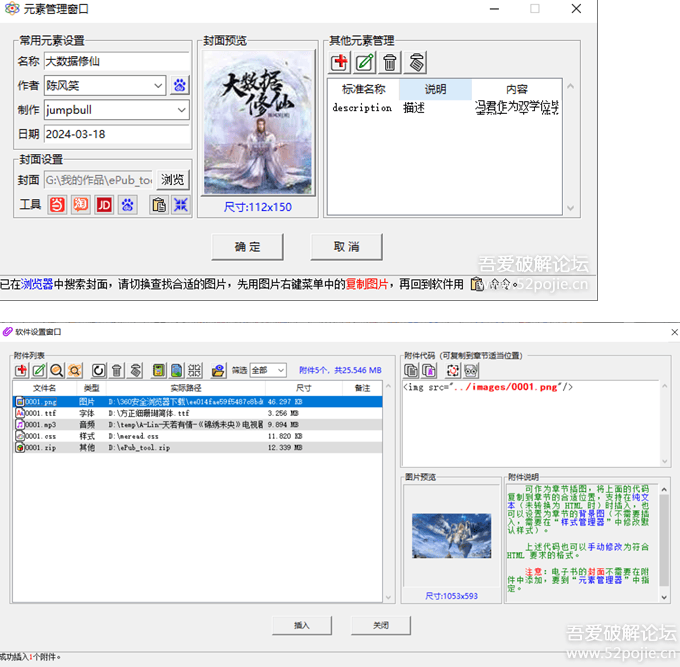Click the 取消 cancel button
Viewport: 680px width, 667px height.
coord(346,247)
